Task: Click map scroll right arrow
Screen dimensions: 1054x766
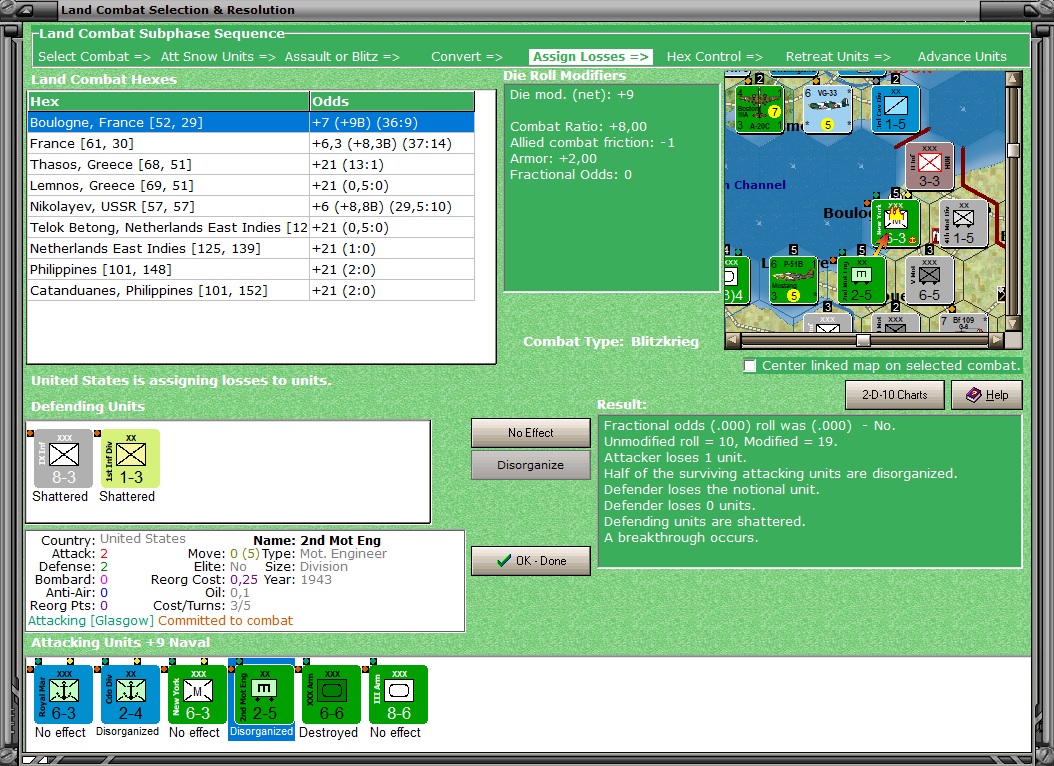Action: click(996, 341)
